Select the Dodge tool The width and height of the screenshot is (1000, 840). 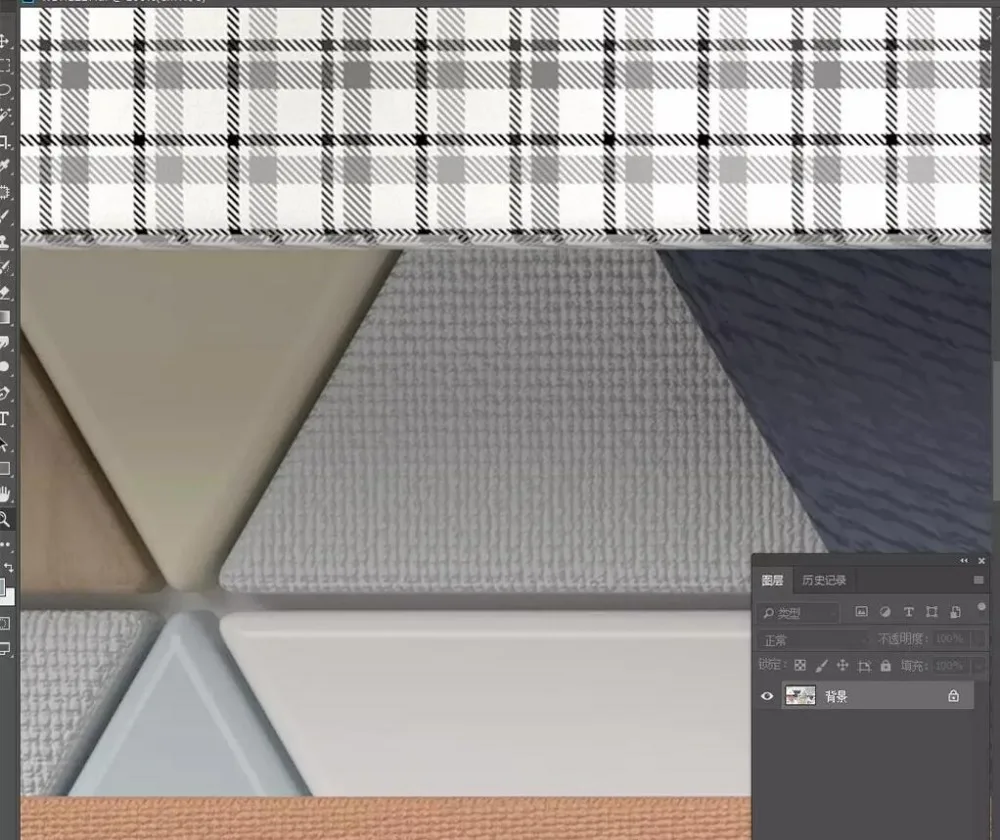[x=4, y=367]
